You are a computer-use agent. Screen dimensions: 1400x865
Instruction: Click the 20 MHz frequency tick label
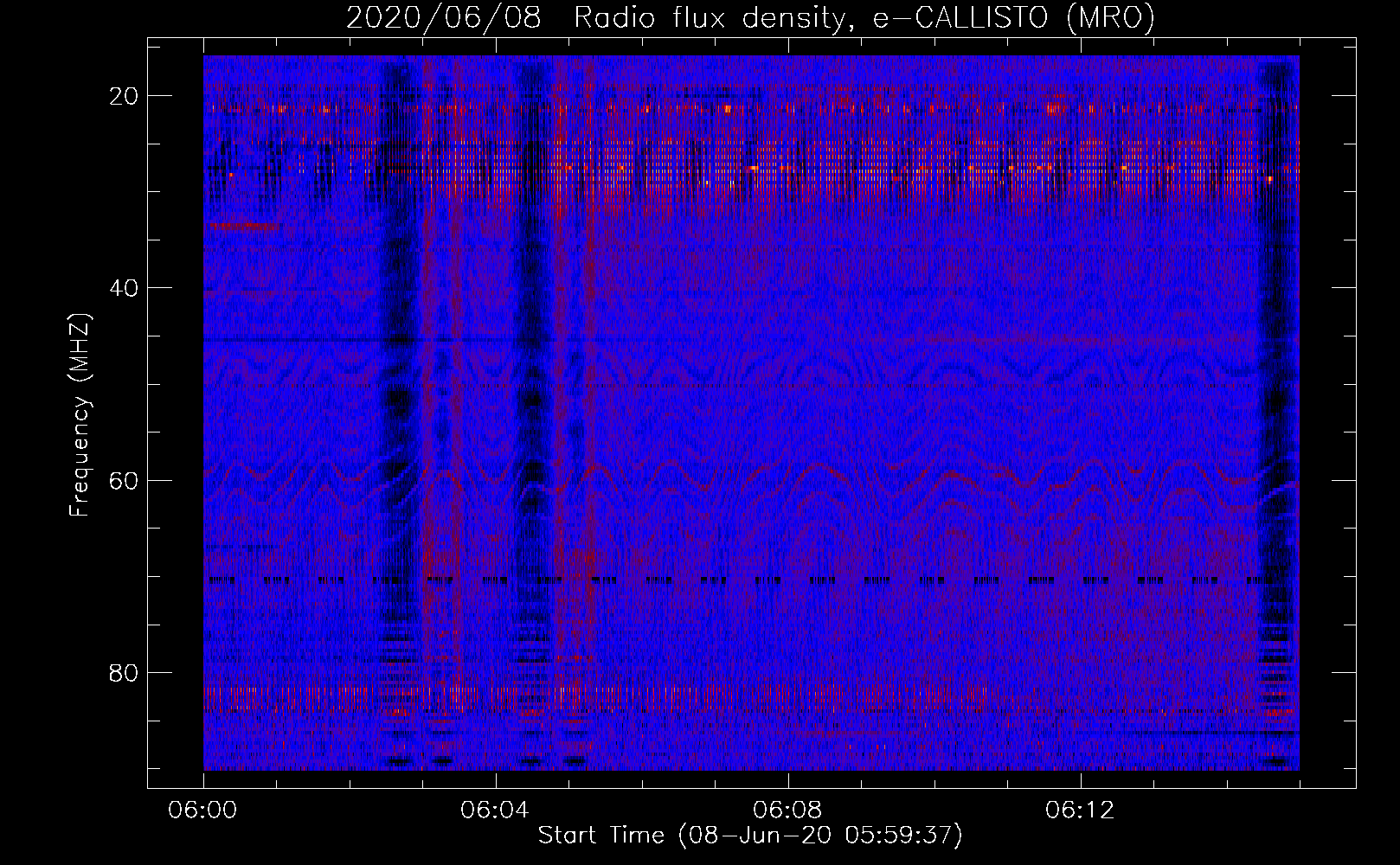coord(125,96)
